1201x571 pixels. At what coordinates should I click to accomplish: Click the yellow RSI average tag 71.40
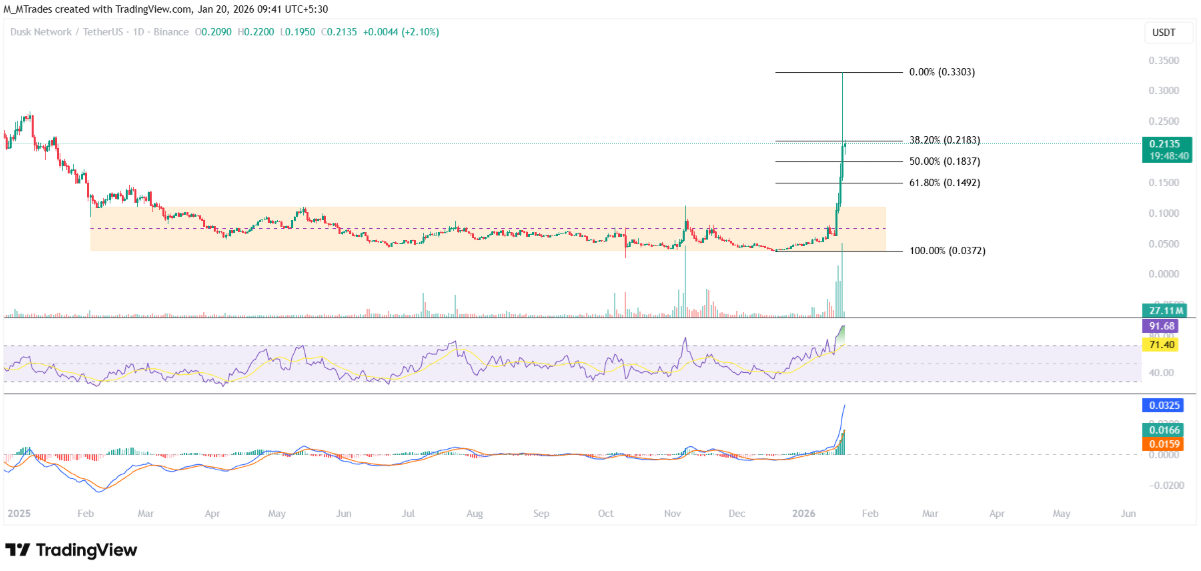[x=1162, y=344]
